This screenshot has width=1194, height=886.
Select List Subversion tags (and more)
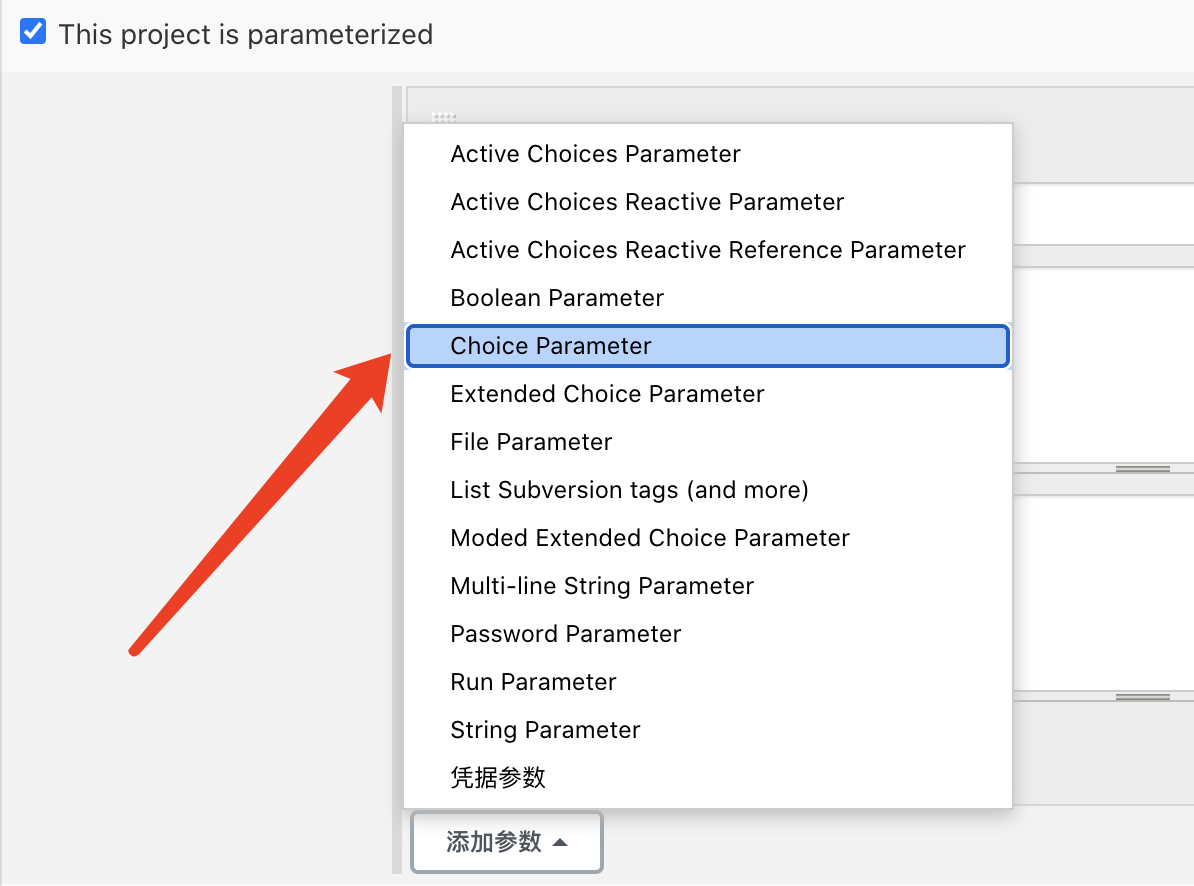point(629,490)
